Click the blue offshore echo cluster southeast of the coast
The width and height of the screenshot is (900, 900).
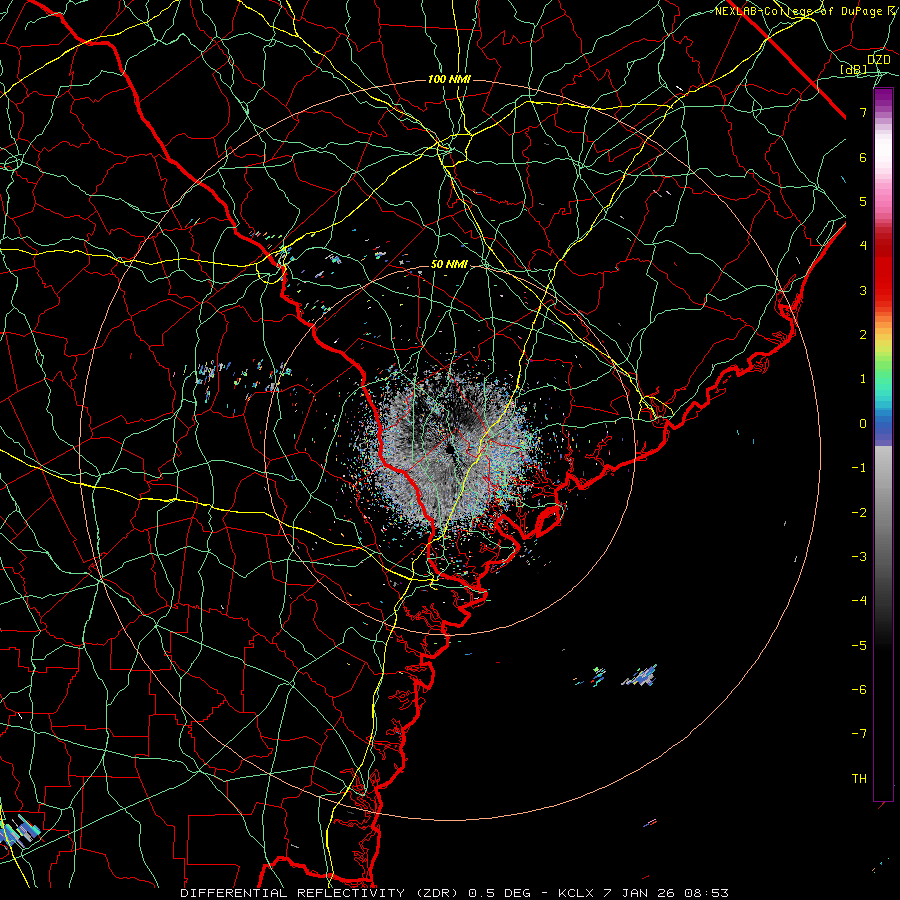click(639, 676)
